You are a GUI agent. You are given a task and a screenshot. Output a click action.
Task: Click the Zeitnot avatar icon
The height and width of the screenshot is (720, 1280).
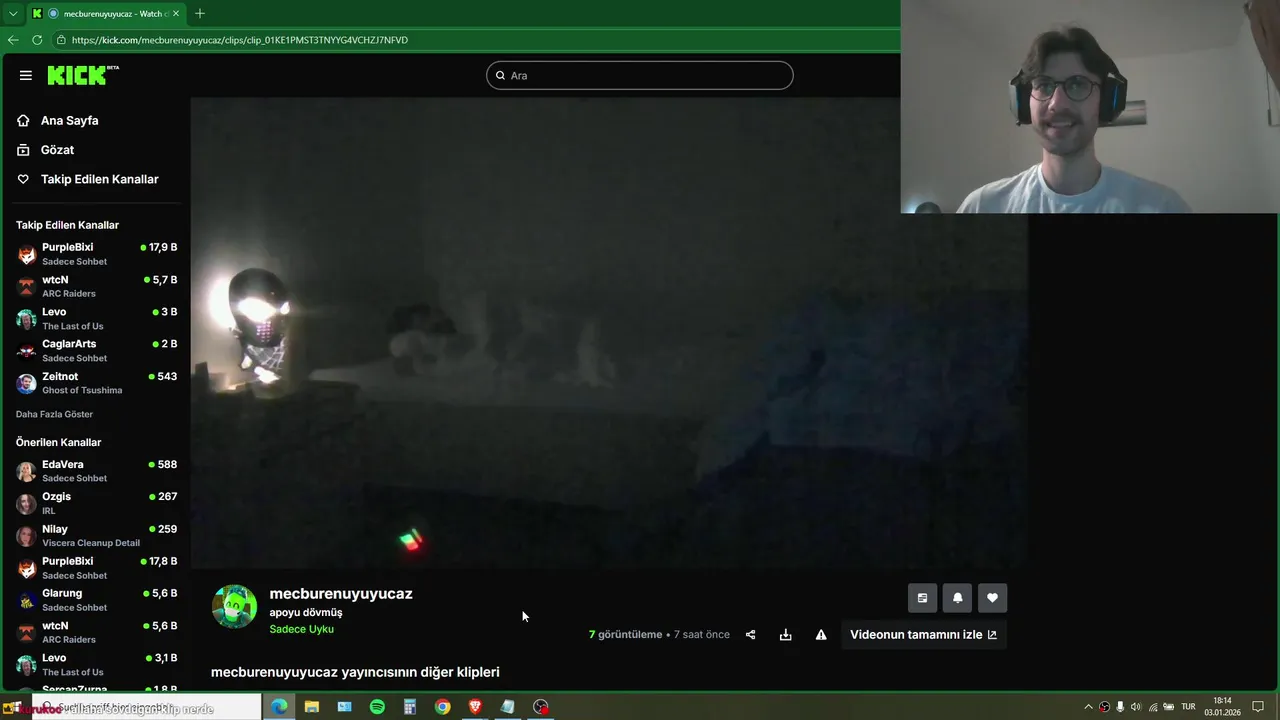coord(27,383)
